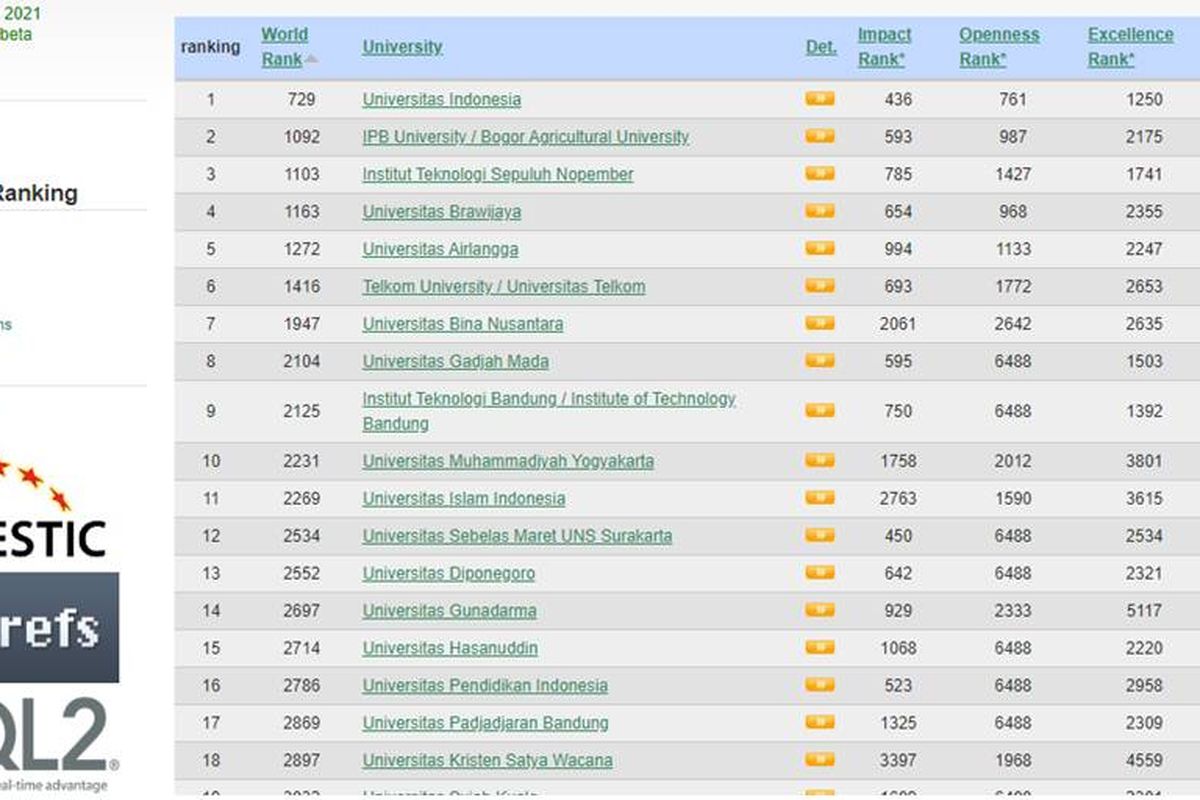Open details for Universitas Brawijaya
Screen dimensions: 1200x800
[819, 211]
